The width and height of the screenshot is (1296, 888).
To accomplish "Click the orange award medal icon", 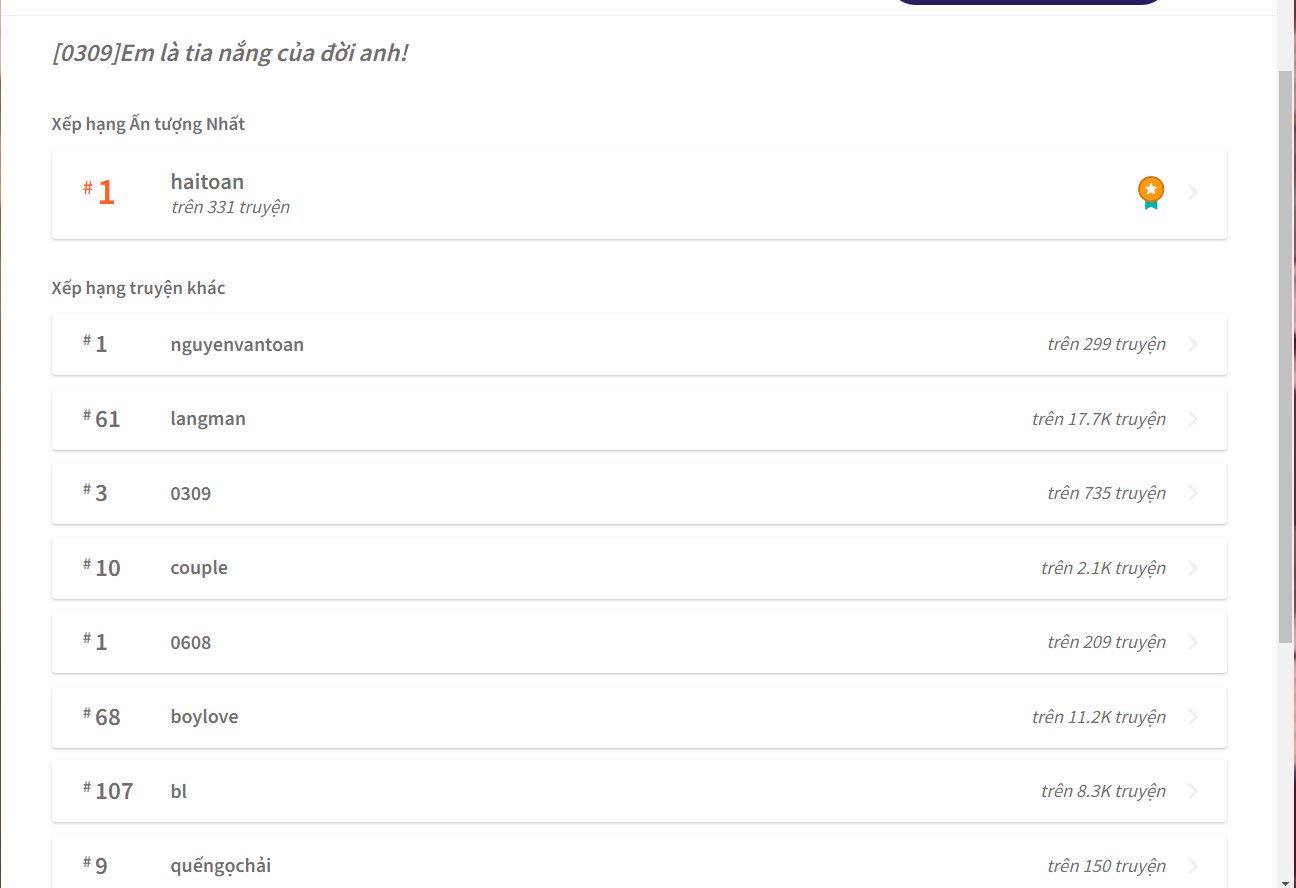I will pyautogui.click(x=1151, y=193).
